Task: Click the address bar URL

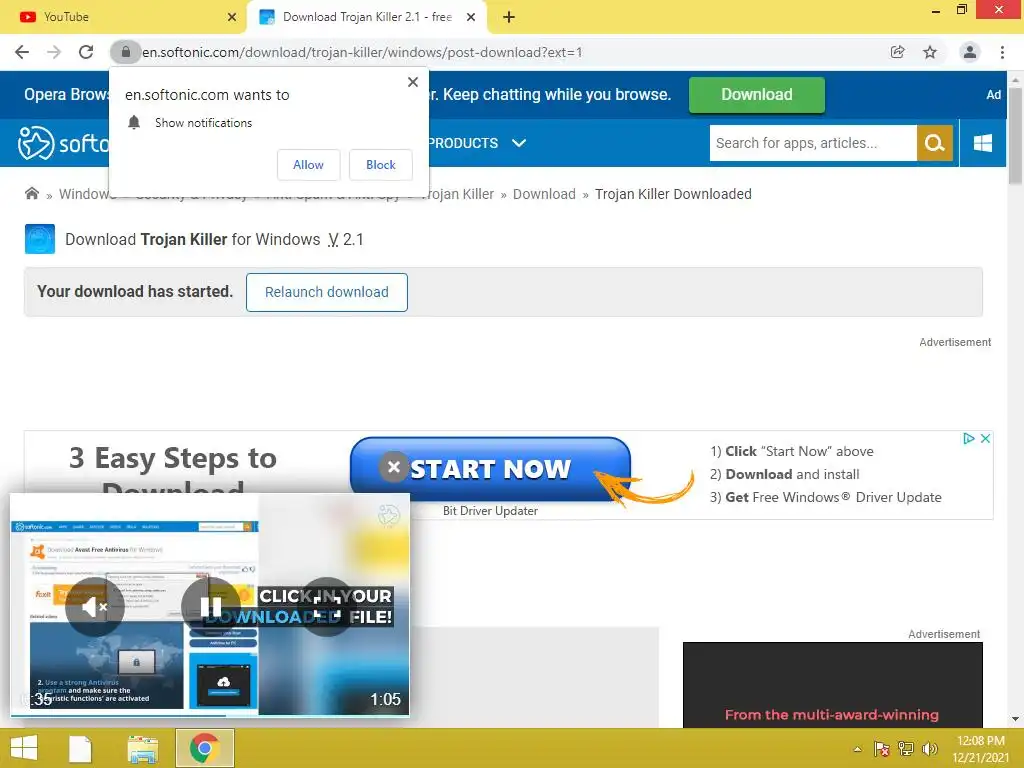Action: coord(362,52)
